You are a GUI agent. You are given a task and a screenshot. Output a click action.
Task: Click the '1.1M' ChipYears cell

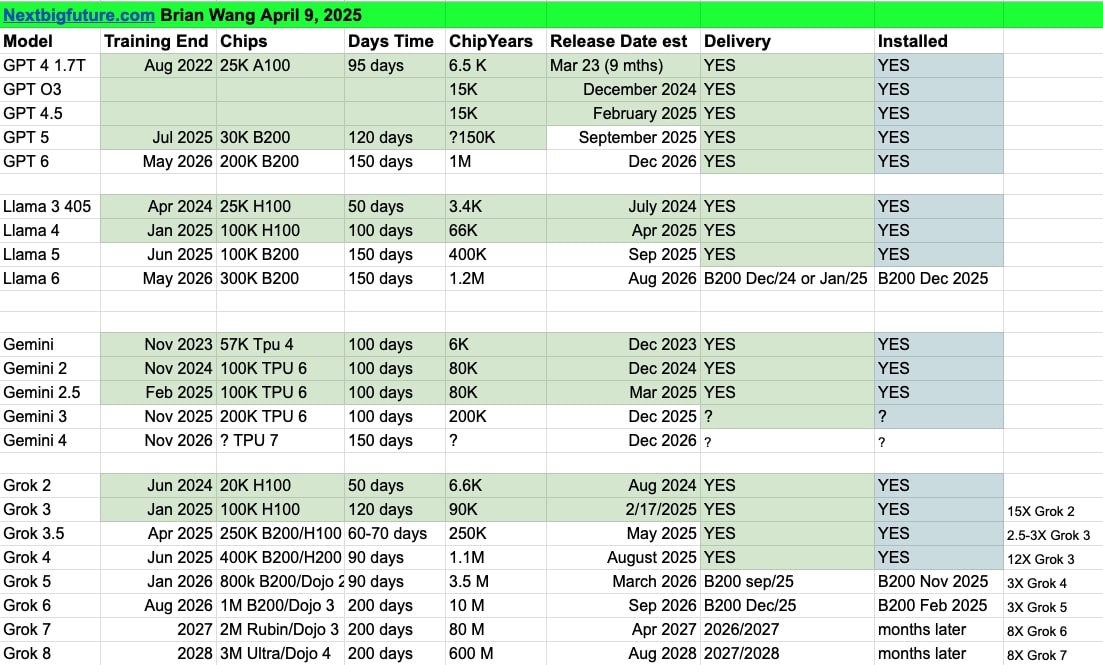point(496,557)
